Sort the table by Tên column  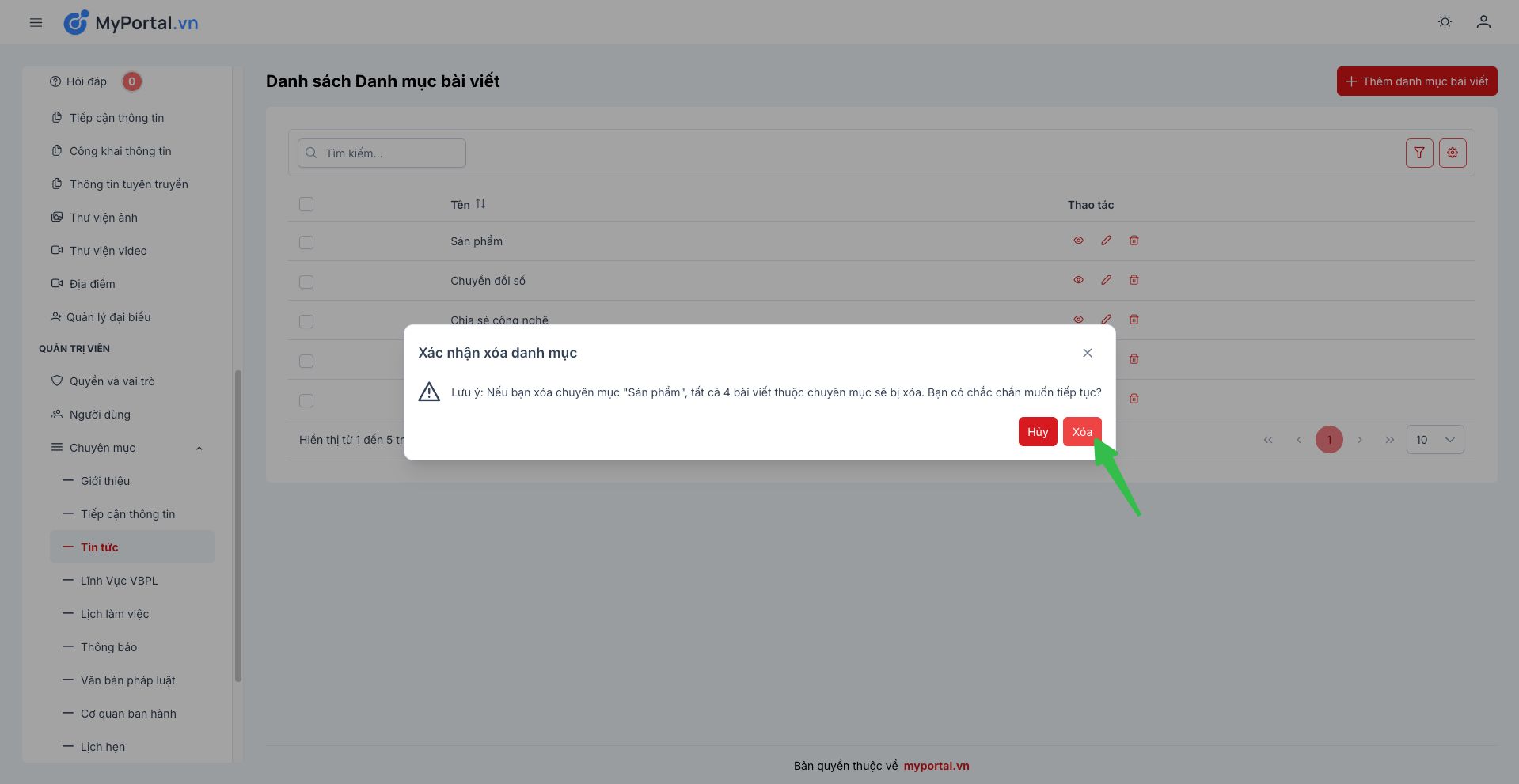(480, 204)
